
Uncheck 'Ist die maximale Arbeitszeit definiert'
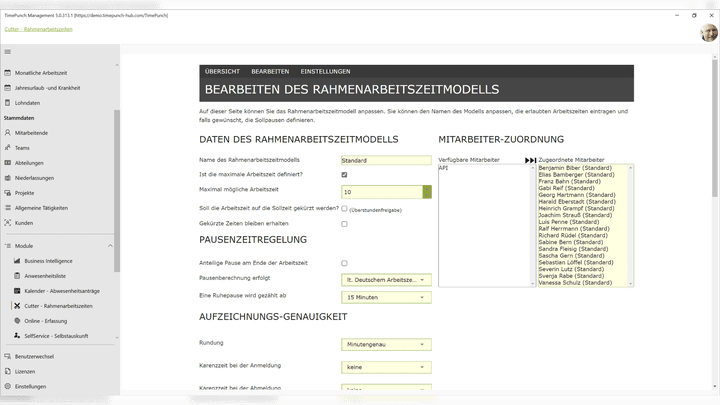(x=344, y=174)
